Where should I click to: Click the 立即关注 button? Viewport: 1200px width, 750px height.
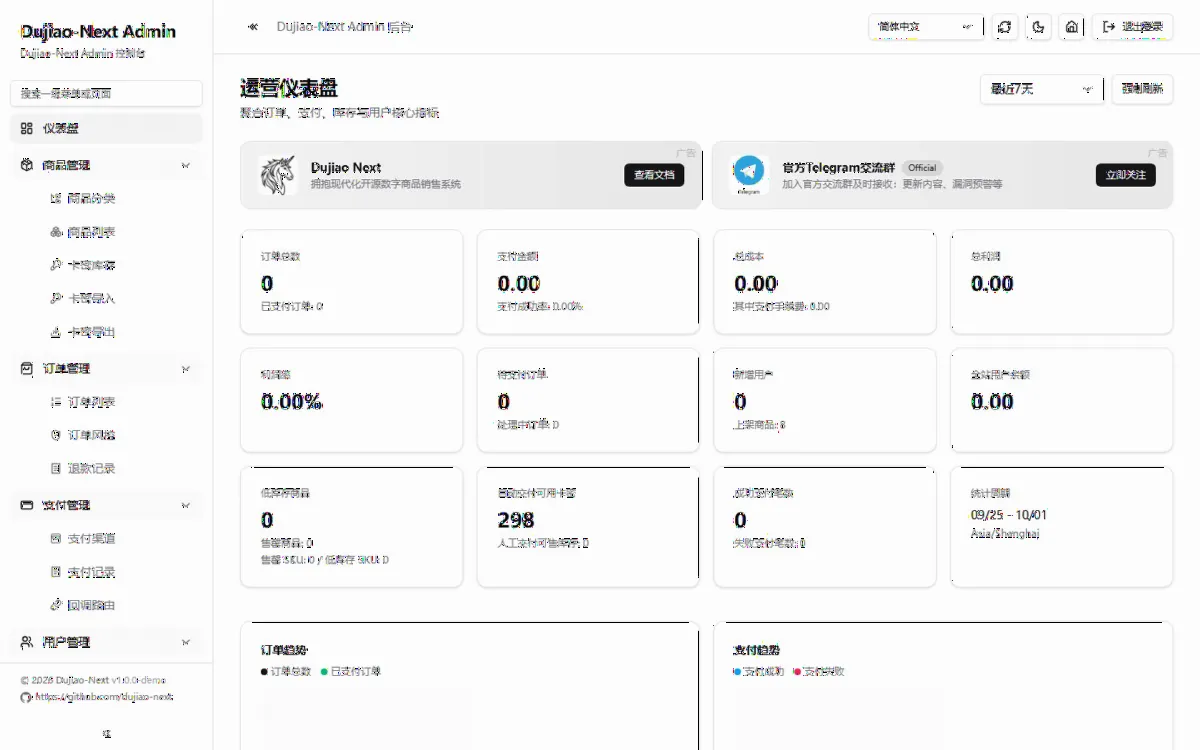point(1126,175)
